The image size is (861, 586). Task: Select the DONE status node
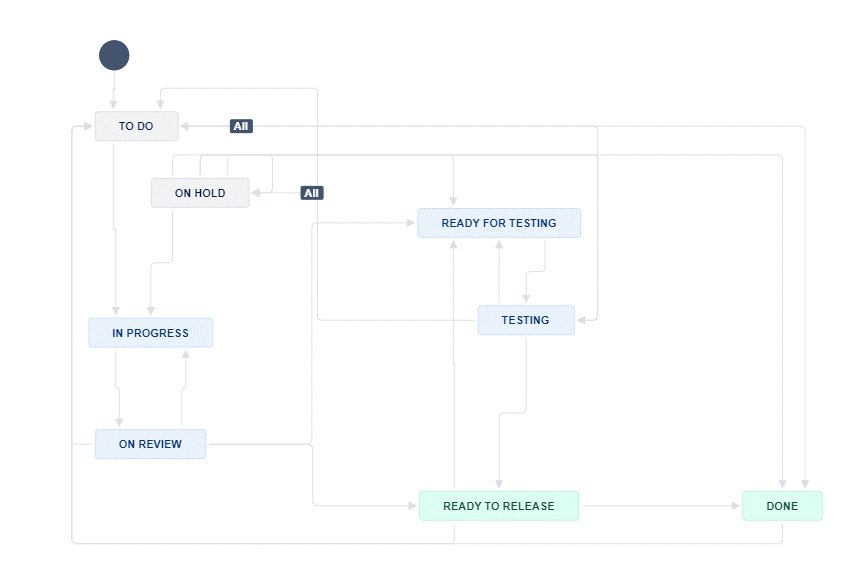click(x=782, y=506)
